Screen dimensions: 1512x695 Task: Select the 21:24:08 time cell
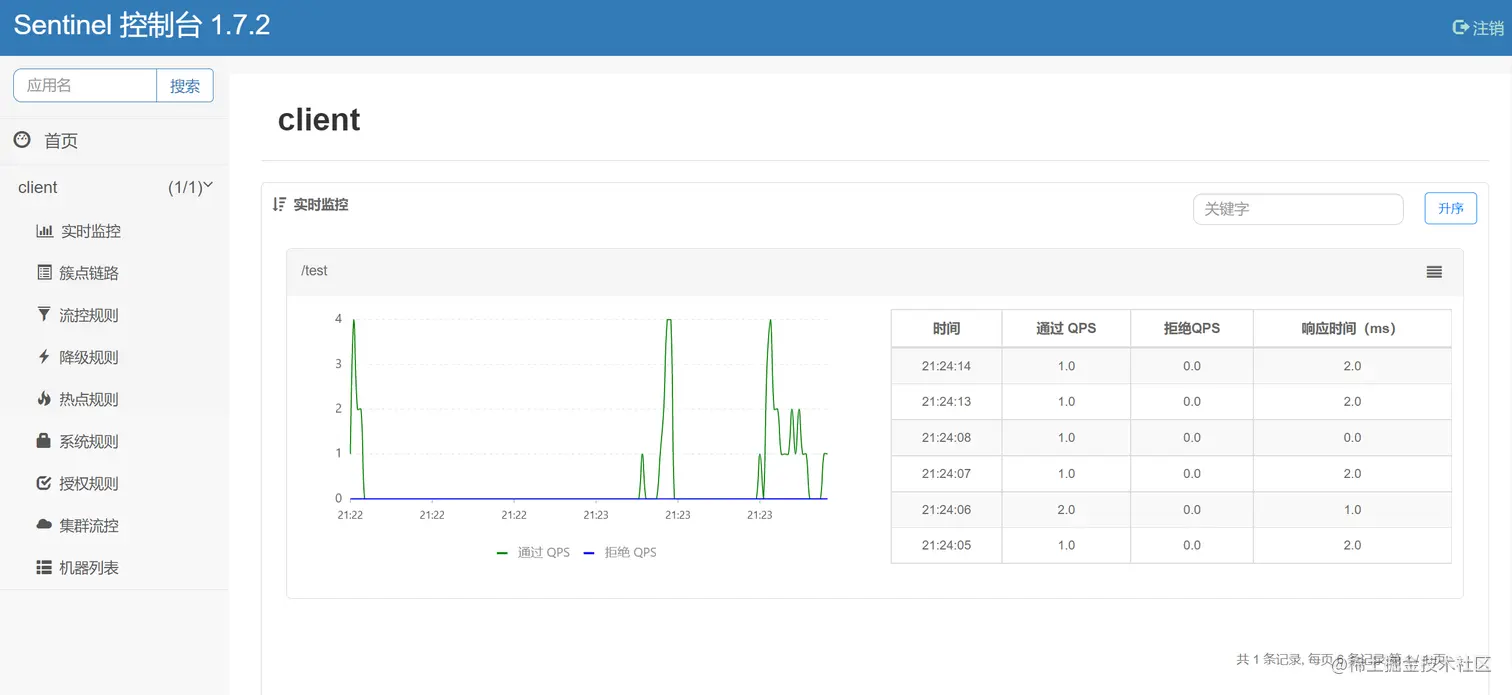pyautogui.click(x=946, y=438)
